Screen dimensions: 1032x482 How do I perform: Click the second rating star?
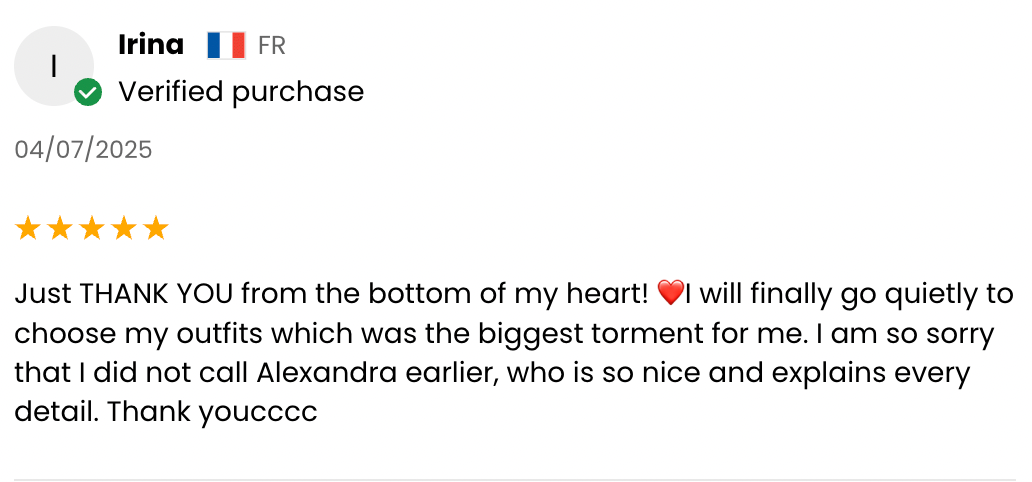60,229
